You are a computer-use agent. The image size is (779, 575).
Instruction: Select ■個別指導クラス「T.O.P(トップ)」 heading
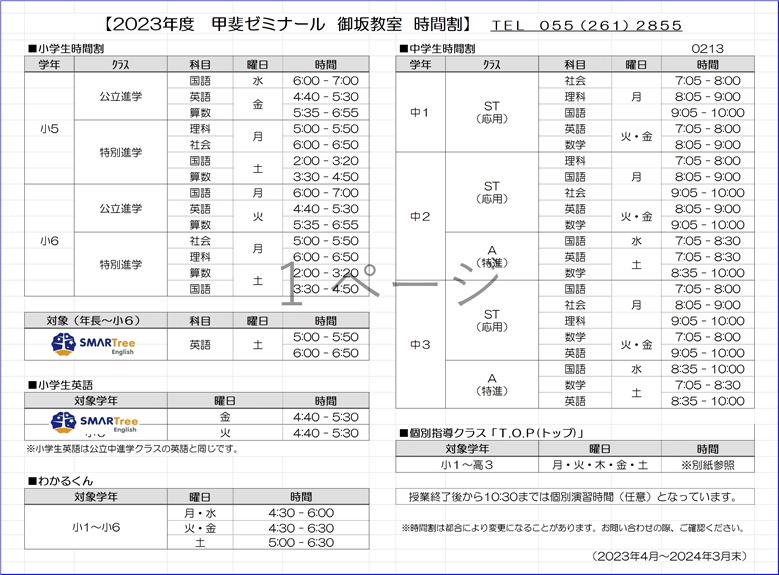pyautogui.click(x=491, y=433)
